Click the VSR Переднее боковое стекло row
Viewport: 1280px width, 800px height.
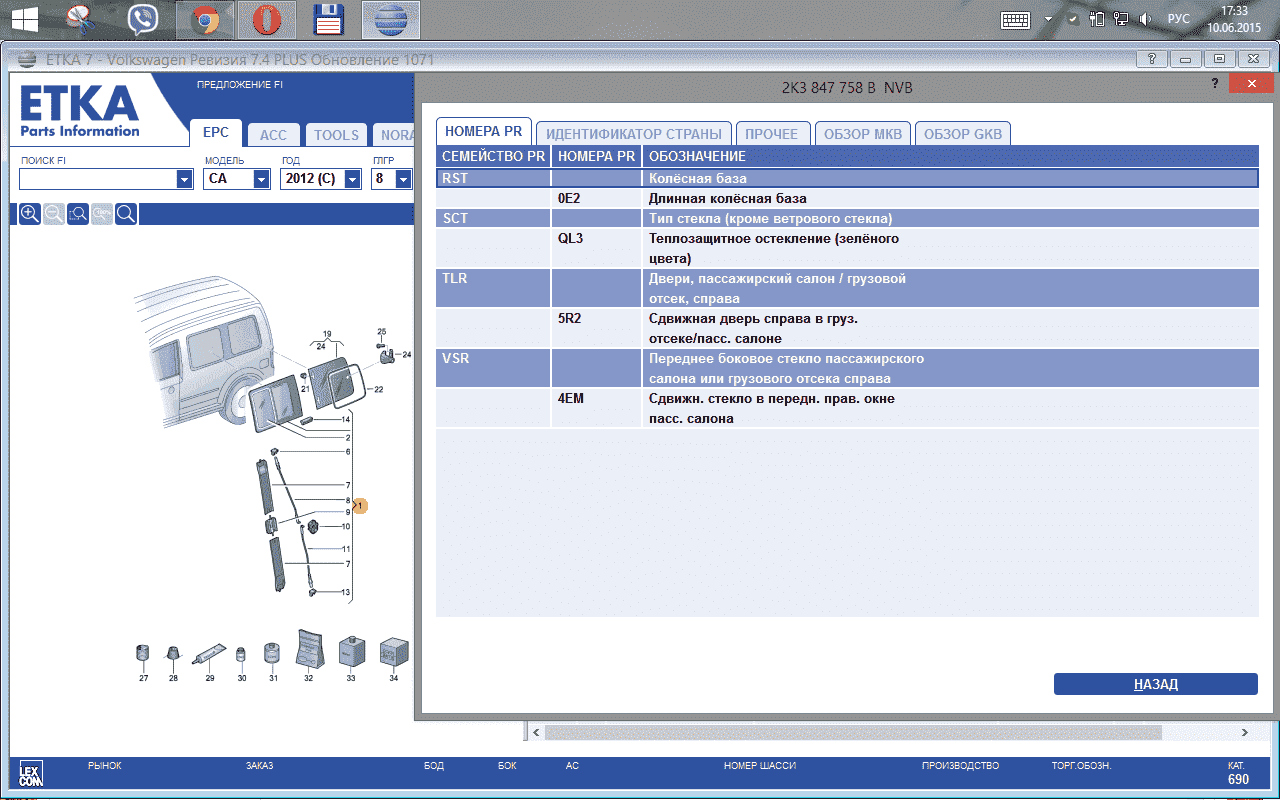[x=847, y=368]
